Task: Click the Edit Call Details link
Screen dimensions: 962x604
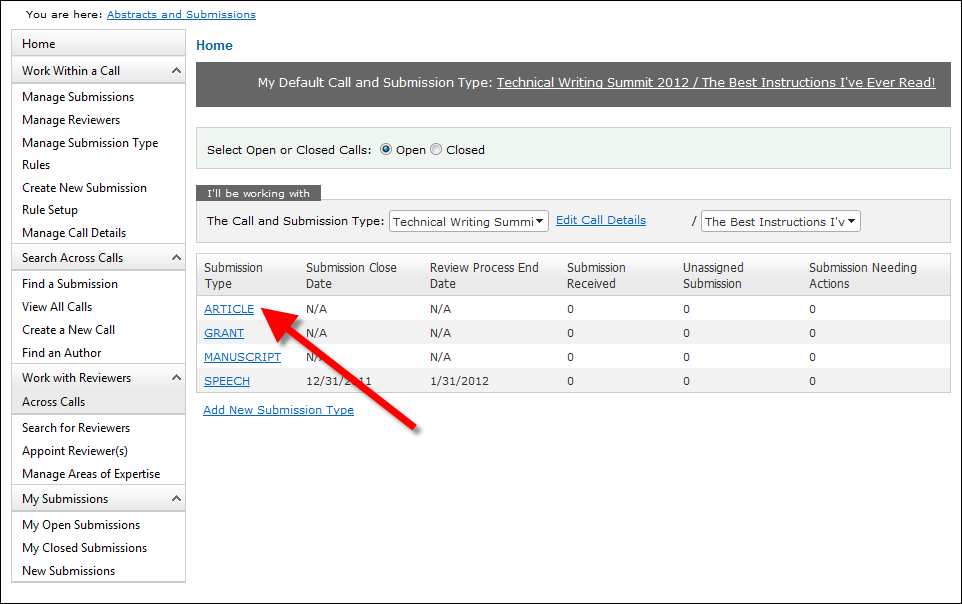Action: click(x=600, y=220)
